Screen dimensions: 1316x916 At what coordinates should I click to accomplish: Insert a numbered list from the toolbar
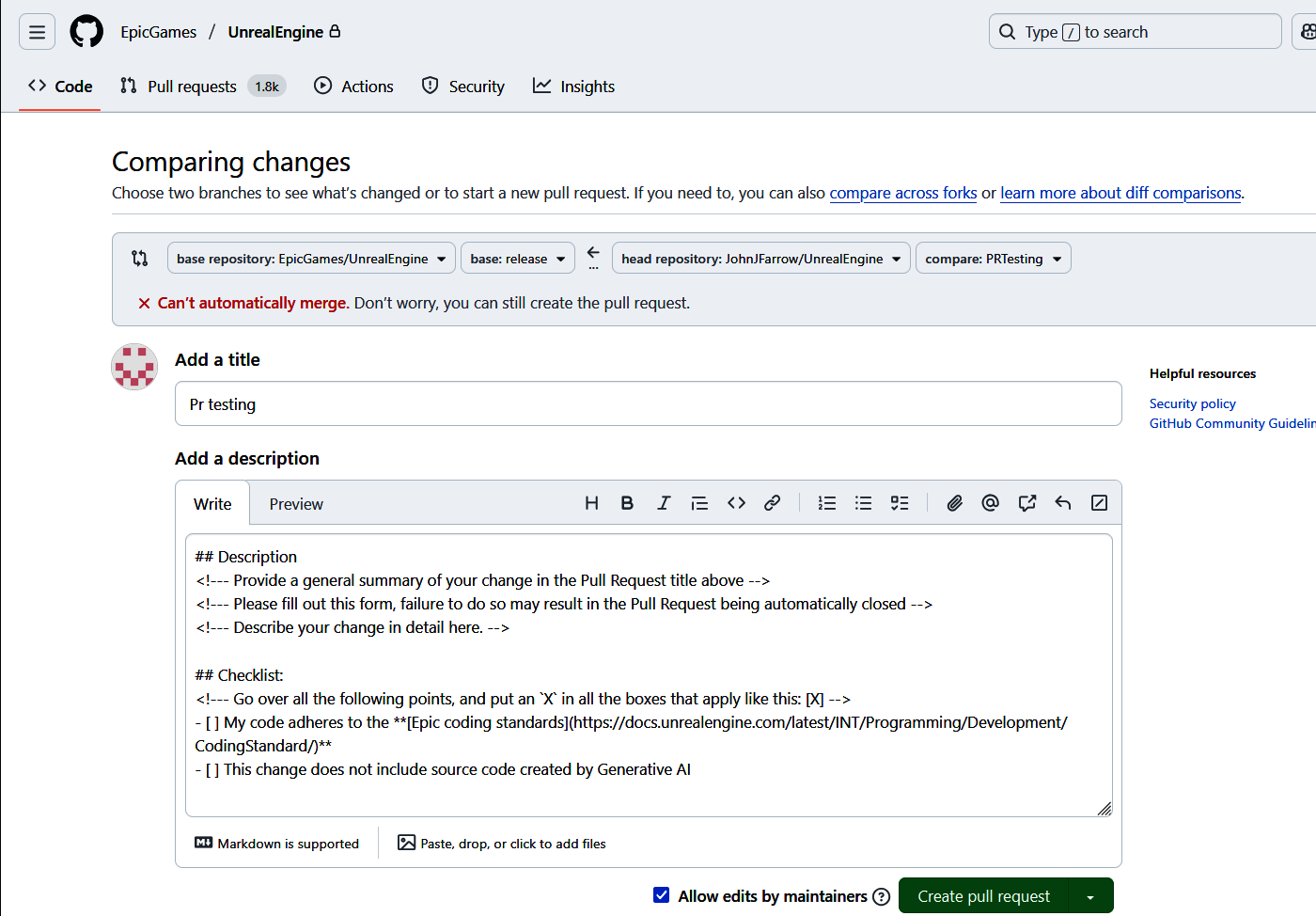pyautogui.click(x=827, y=503)
